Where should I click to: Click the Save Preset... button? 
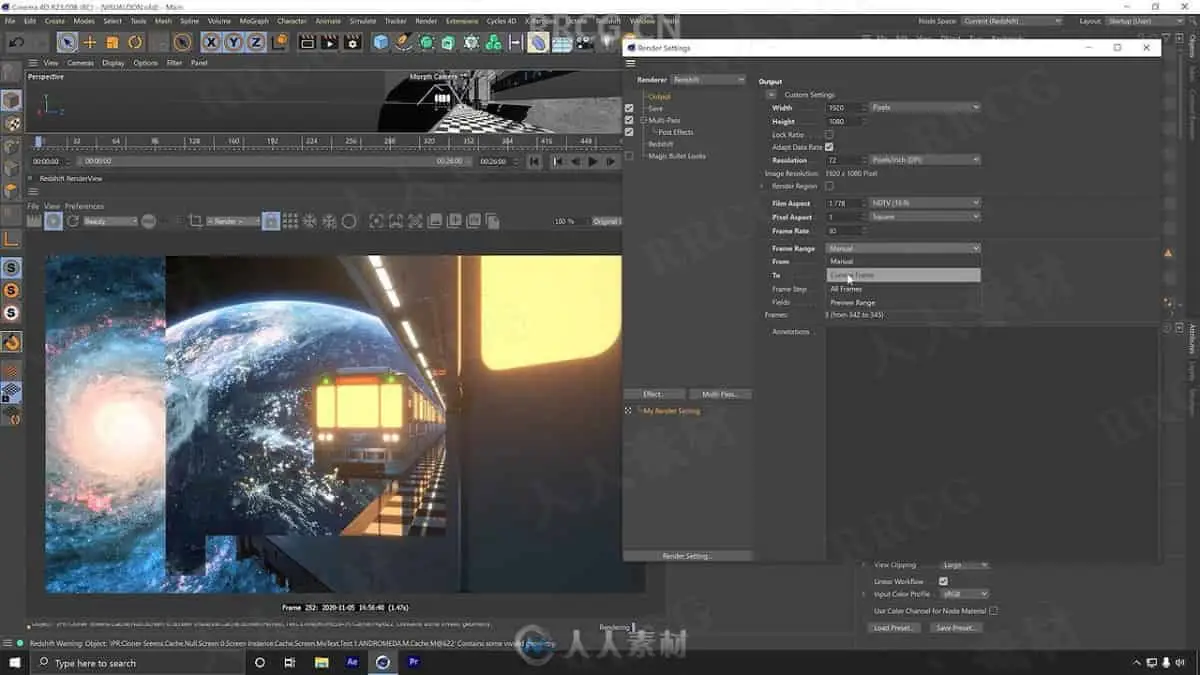(957, 628)
